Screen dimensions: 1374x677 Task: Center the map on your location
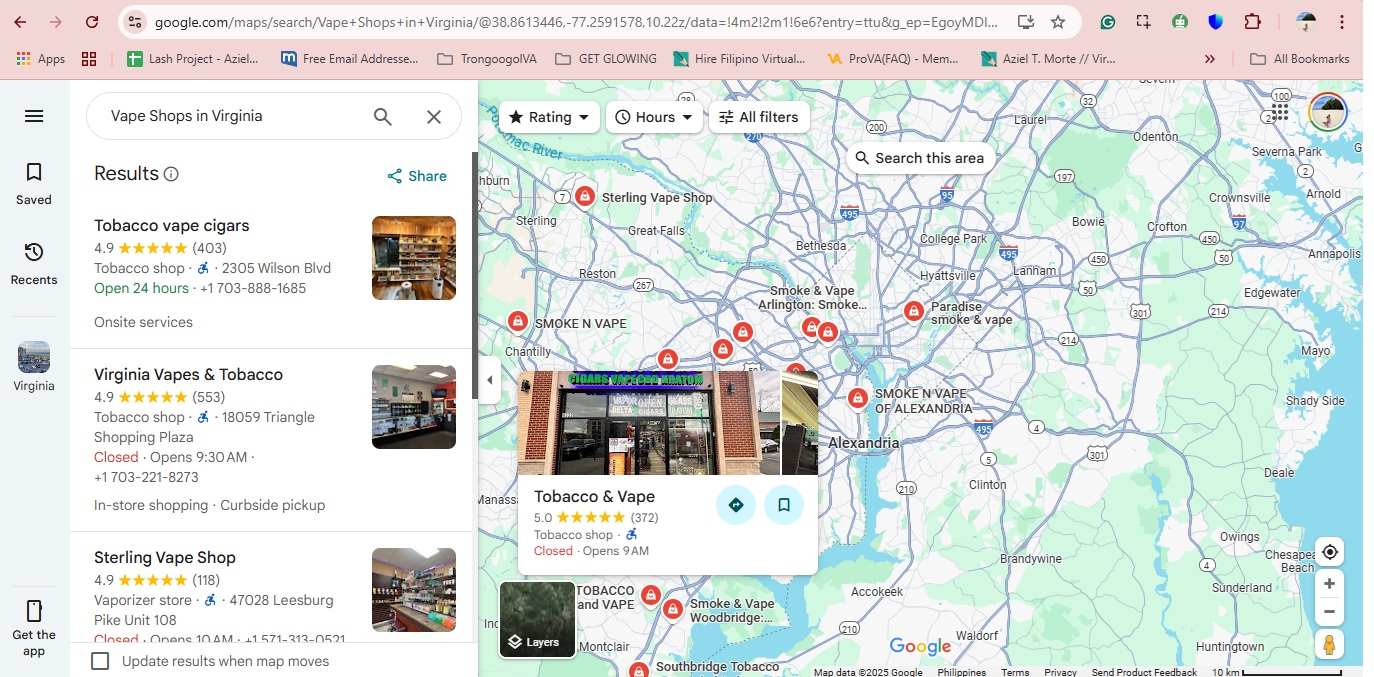(1329, 552)
